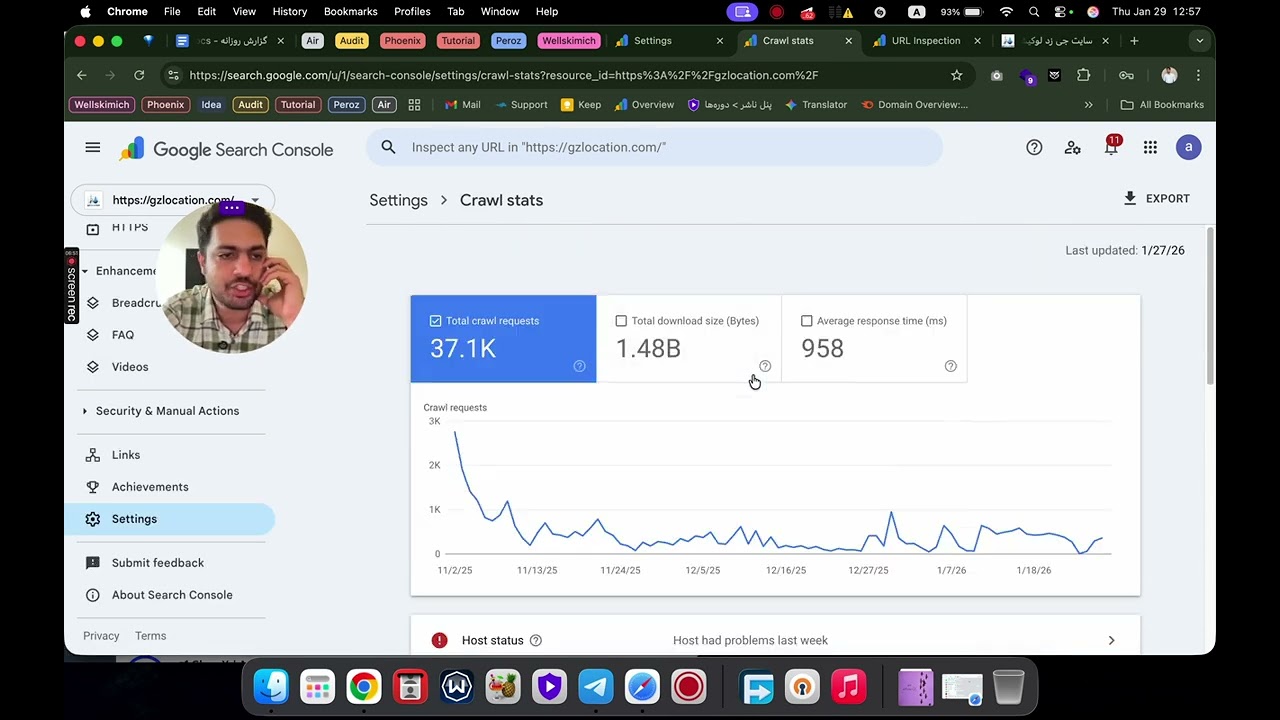Open the Bookmarks menu in the menu bar
Image resolution: width=1280 pixels, height=720 pixels.
350,12
